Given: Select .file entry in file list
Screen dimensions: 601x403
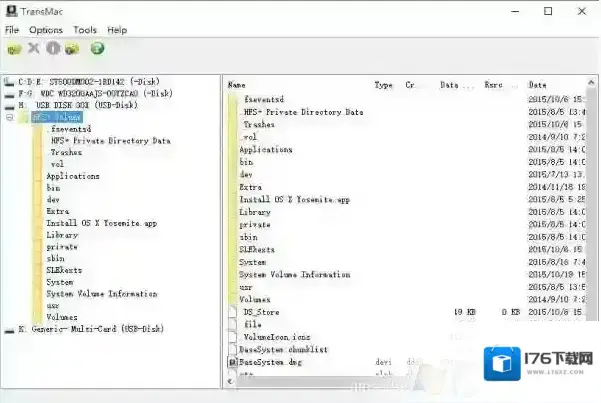Looking at the screenshot, I should click(253, 325).
